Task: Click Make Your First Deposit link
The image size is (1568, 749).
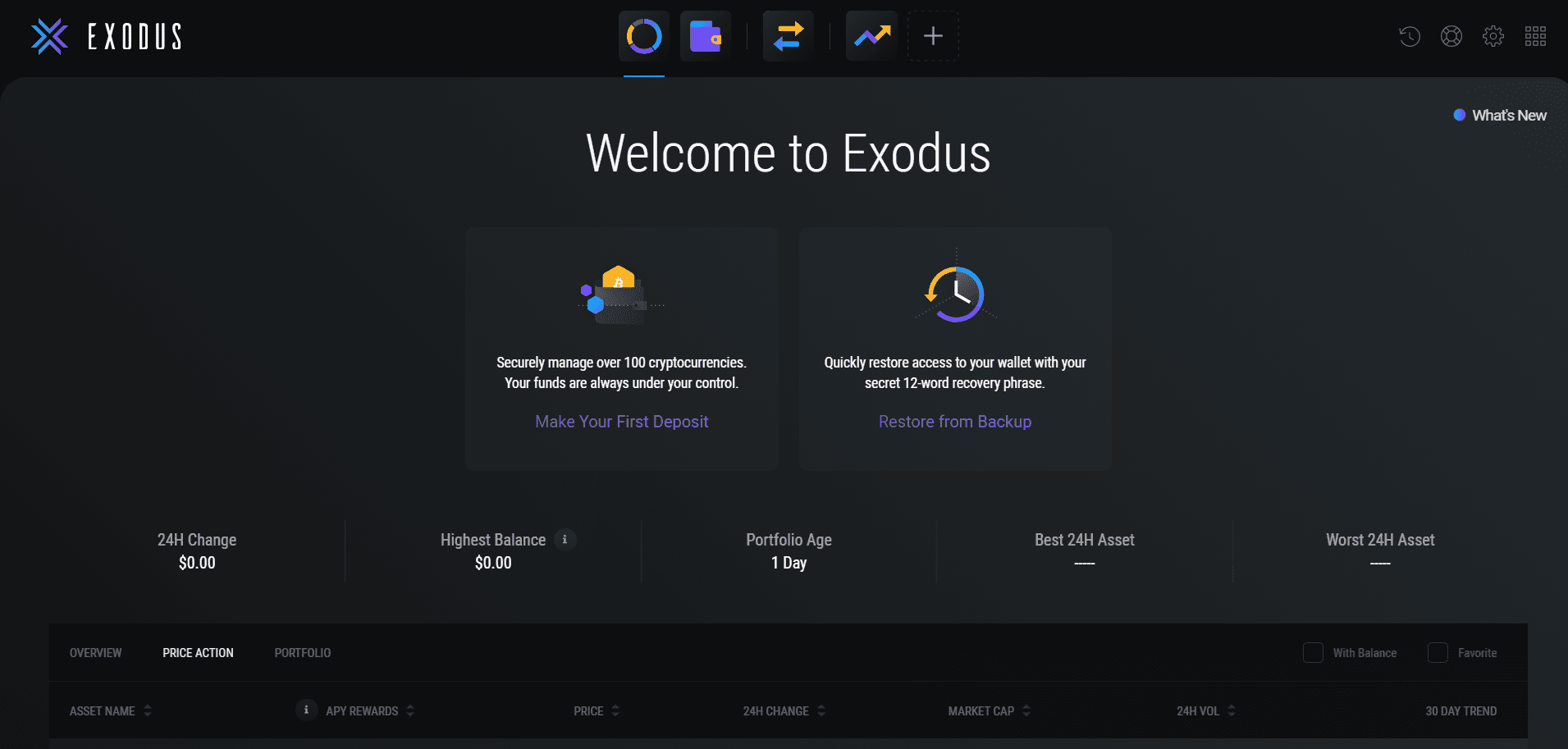Action: tap(622, 422)
